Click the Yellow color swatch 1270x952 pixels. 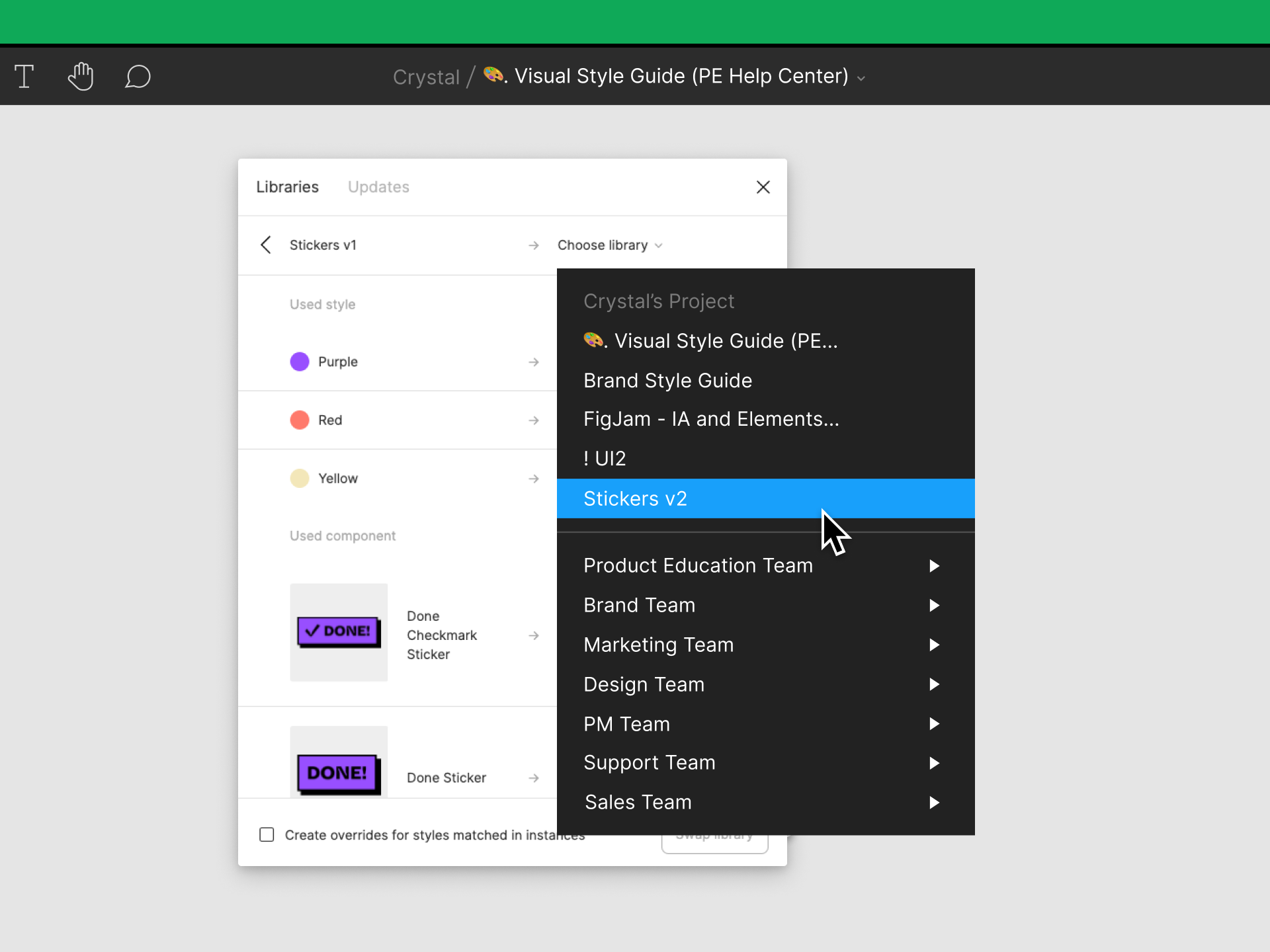300,478
